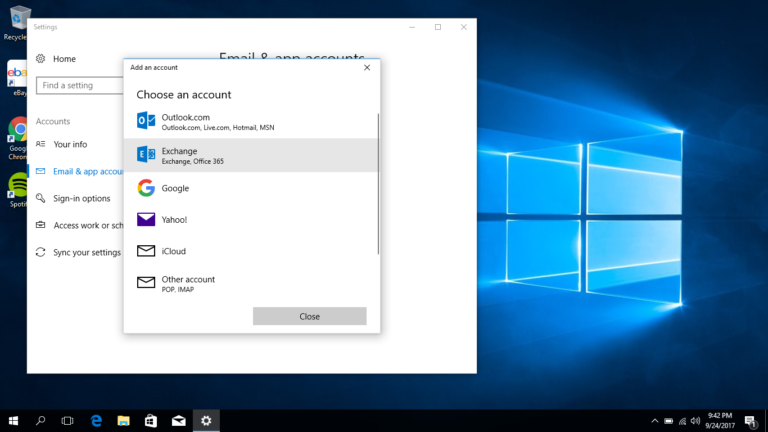Launch Microsoft Edge from taskbar

[x=96, y=421]
